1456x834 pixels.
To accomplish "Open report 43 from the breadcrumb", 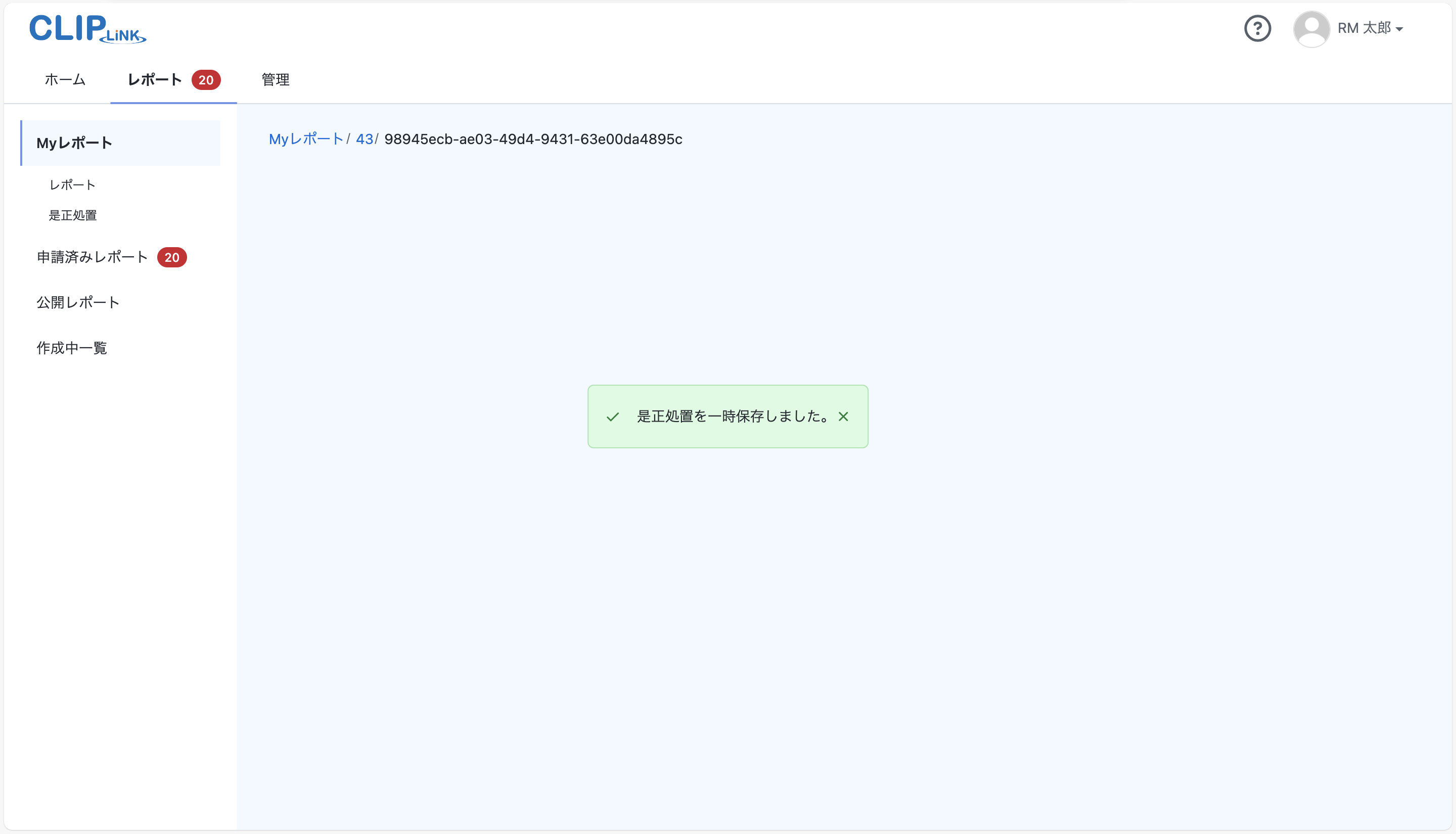I will pyautogui.click(x=365, y=139).
